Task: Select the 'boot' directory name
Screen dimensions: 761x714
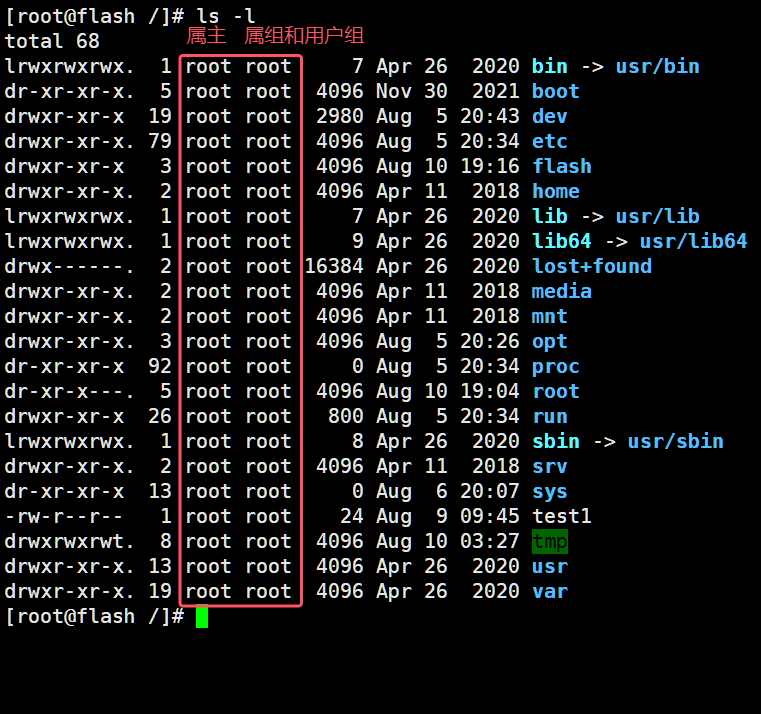Action: (556, 91)
